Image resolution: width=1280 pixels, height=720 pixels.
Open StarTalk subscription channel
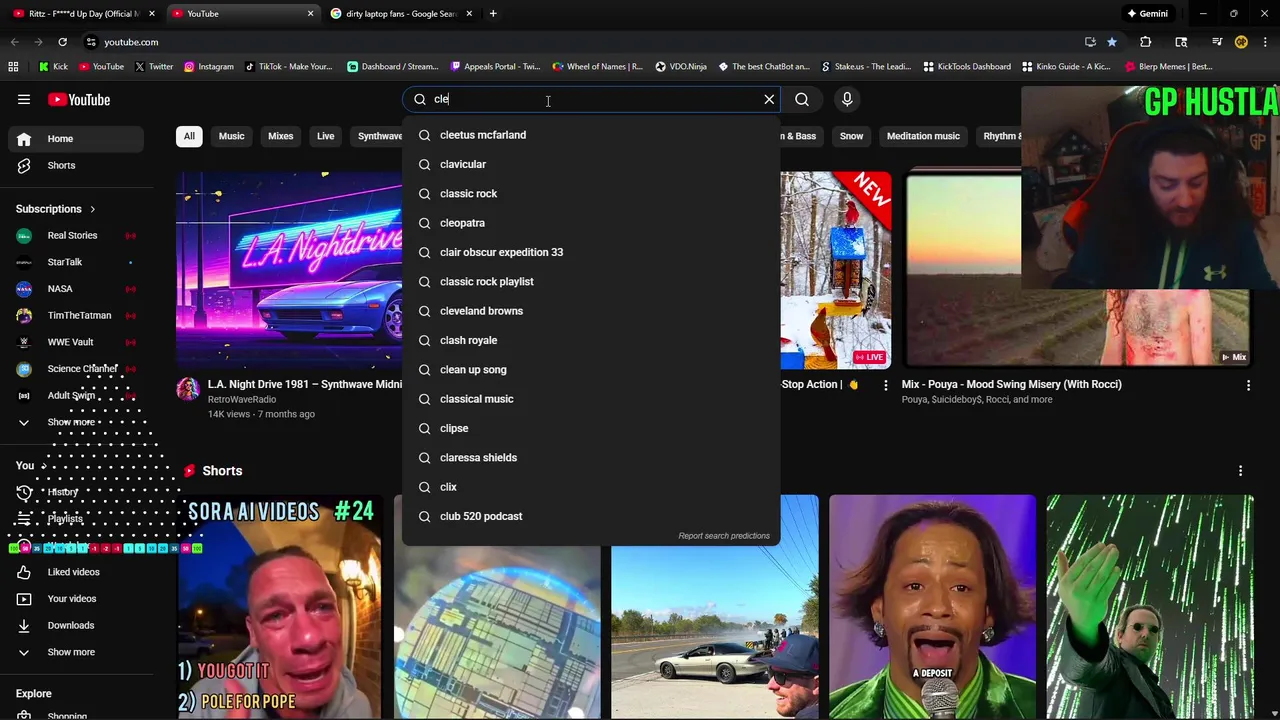coord(76,262)
